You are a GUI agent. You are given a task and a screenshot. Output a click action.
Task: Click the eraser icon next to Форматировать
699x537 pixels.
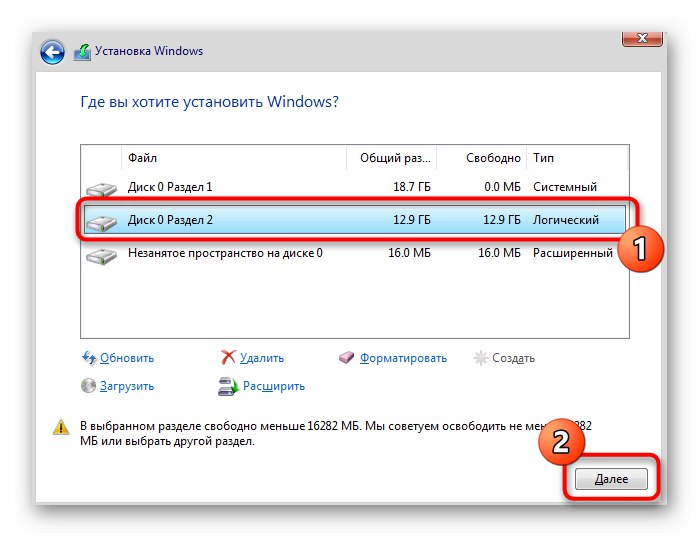346,357
